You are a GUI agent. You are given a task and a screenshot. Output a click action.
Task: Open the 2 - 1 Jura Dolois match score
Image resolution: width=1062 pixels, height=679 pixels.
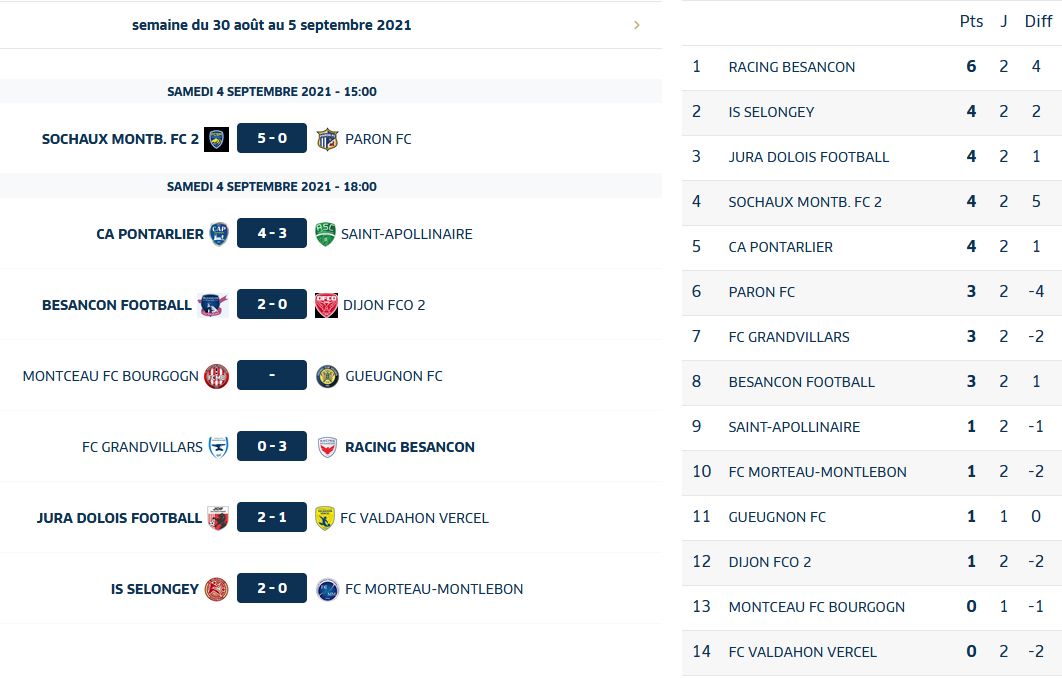click(x=272, y=518)
